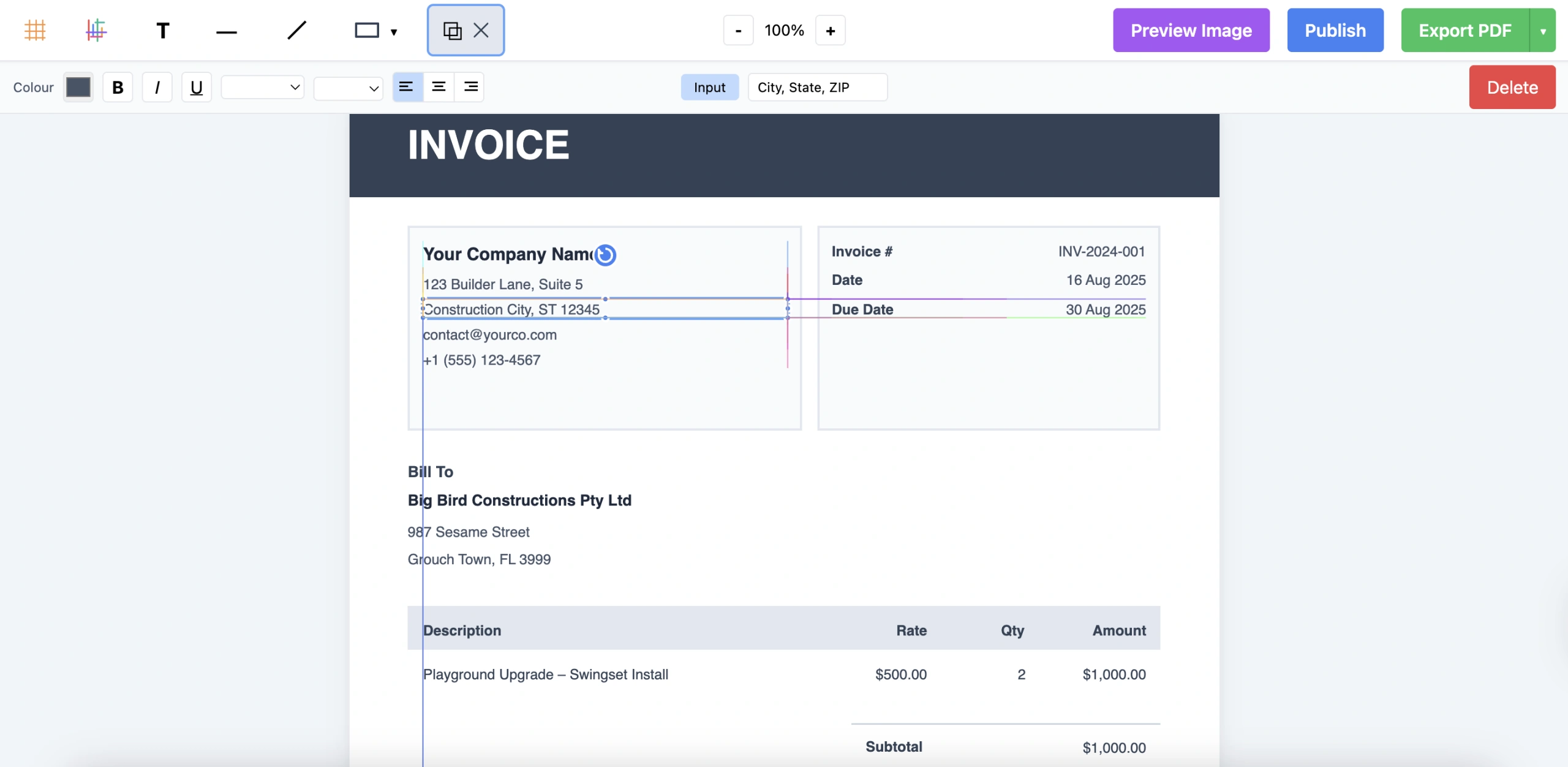Viewport: 1568px width, 767px height.
Task: Select the horizontal line tool
Action: (x=226, y=31)
